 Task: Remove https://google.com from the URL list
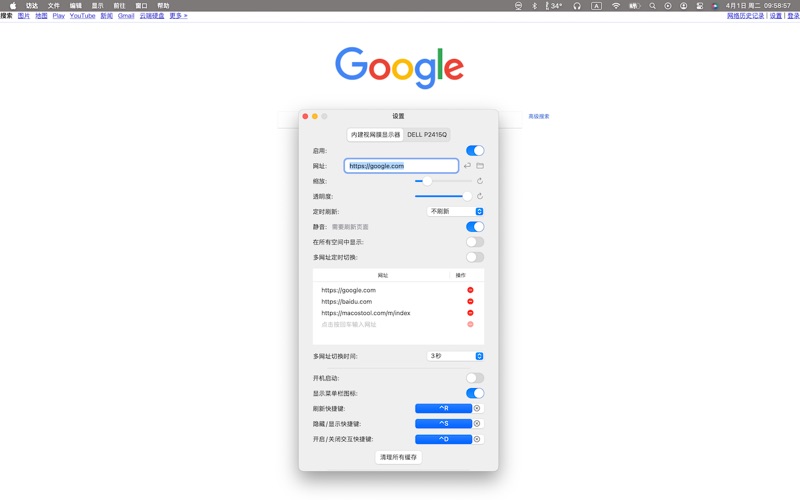(470, 290)
